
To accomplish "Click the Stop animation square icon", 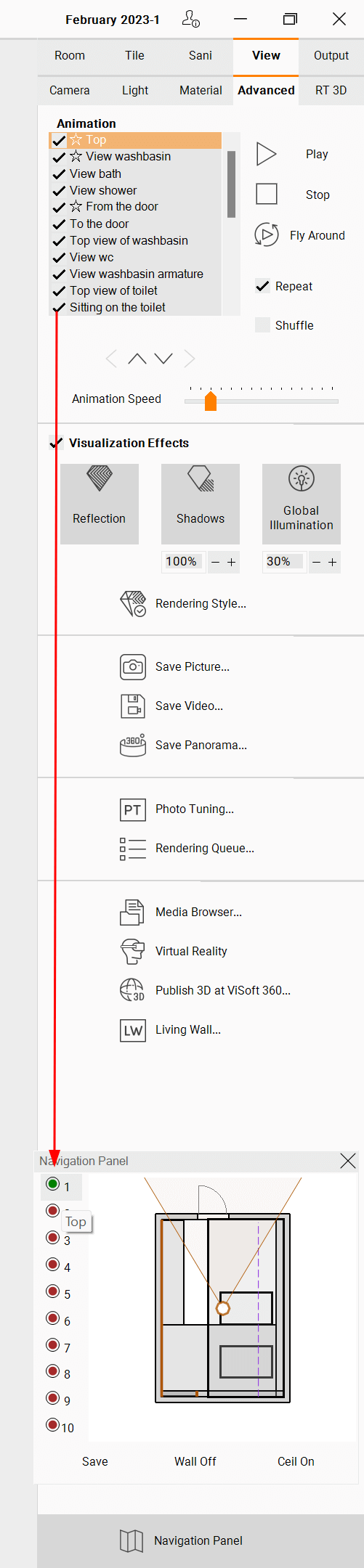I will click(267, 194).
